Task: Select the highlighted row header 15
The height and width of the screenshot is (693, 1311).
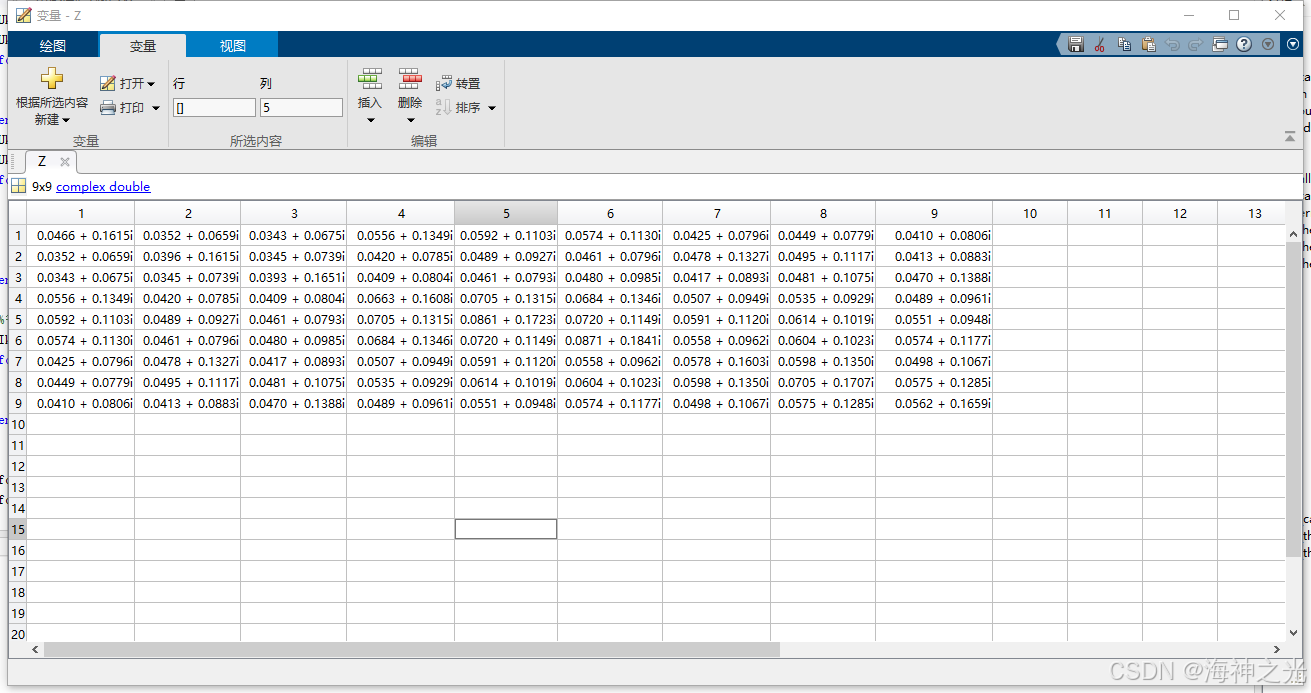Action: 17,529
